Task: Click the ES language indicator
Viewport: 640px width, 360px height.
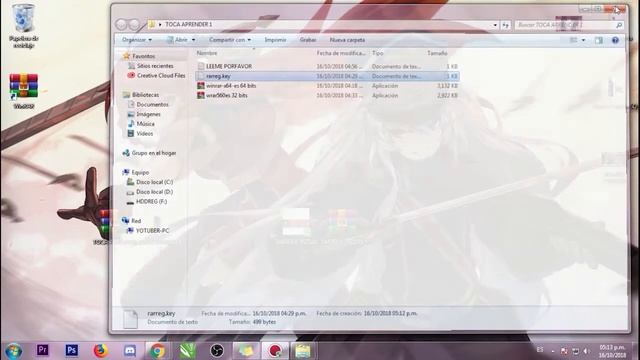Action: [540, 350]
